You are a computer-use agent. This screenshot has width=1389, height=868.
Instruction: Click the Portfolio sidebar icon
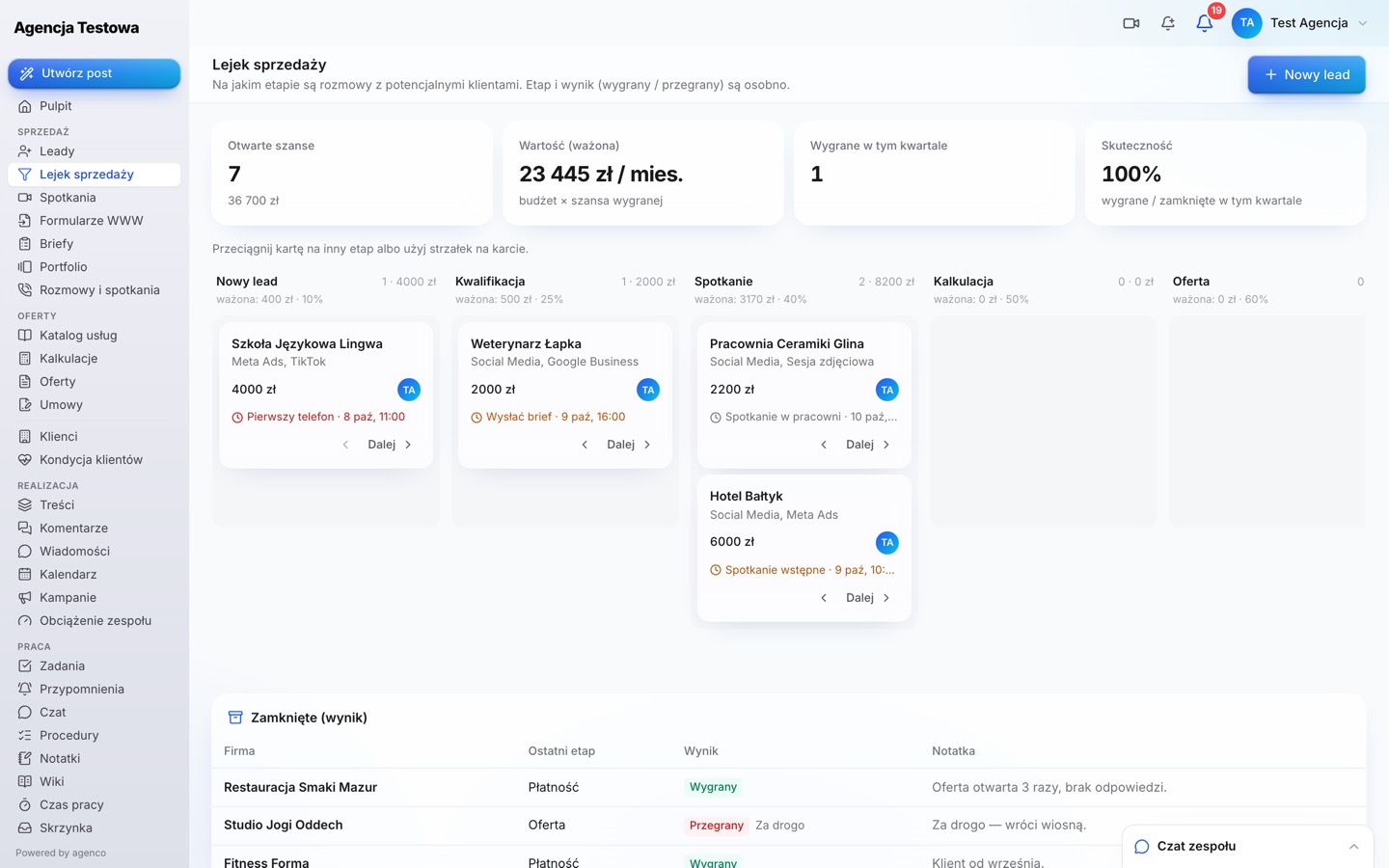tap(25, 267)
